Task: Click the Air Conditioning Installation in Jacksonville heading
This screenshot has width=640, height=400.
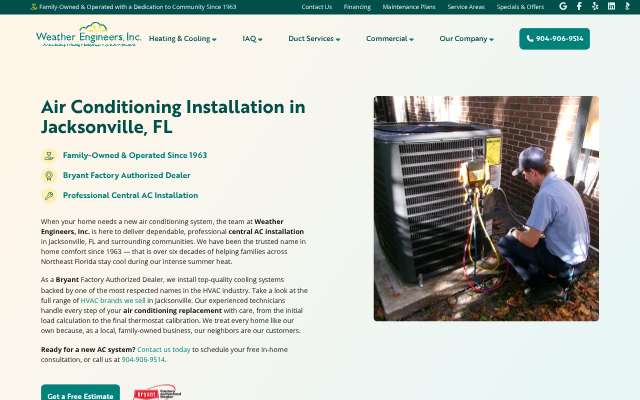Action: tap(173, 117)
